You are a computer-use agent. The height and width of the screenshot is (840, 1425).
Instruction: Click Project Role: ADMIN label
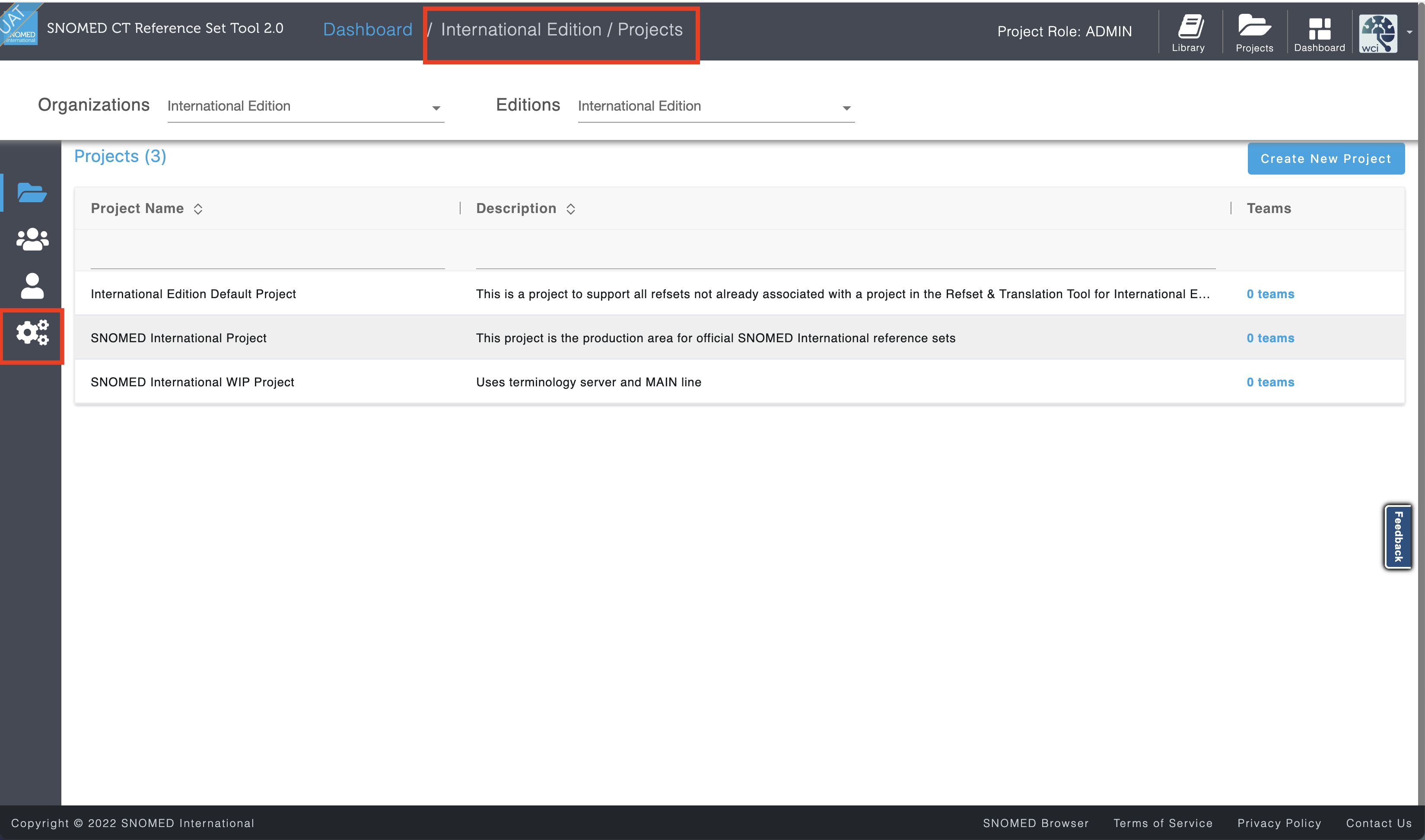click(x=1064, y=31)
